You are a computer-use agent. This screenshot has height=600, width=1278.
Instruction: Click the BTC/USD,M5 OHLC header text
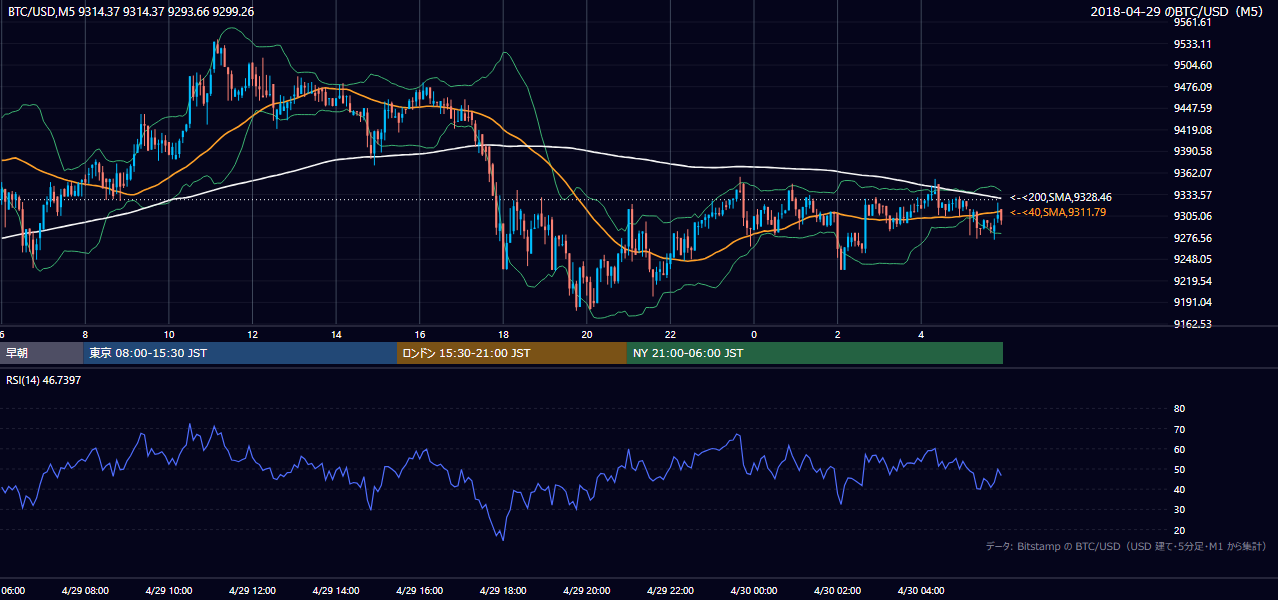130,12
